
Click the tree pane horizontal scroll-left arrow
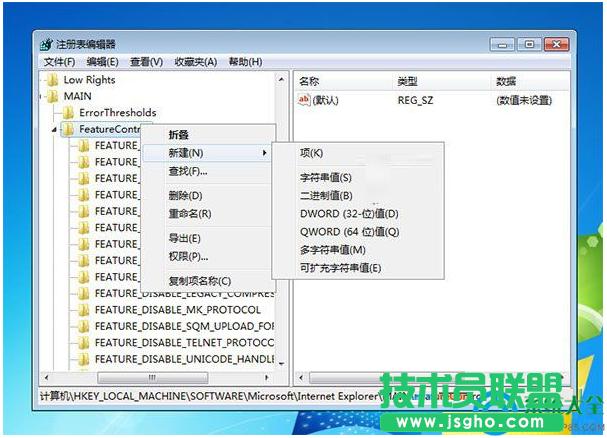tap(46, 378)
